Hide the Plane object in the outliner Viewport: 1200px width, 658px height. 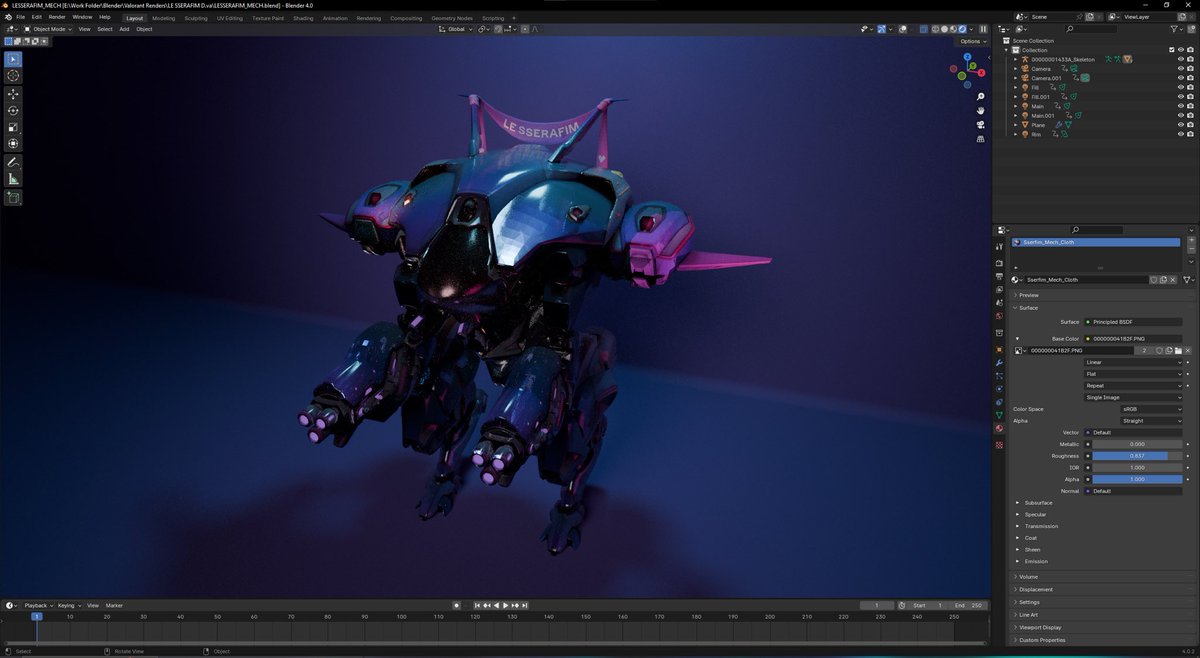click(x=1181, y=125)
